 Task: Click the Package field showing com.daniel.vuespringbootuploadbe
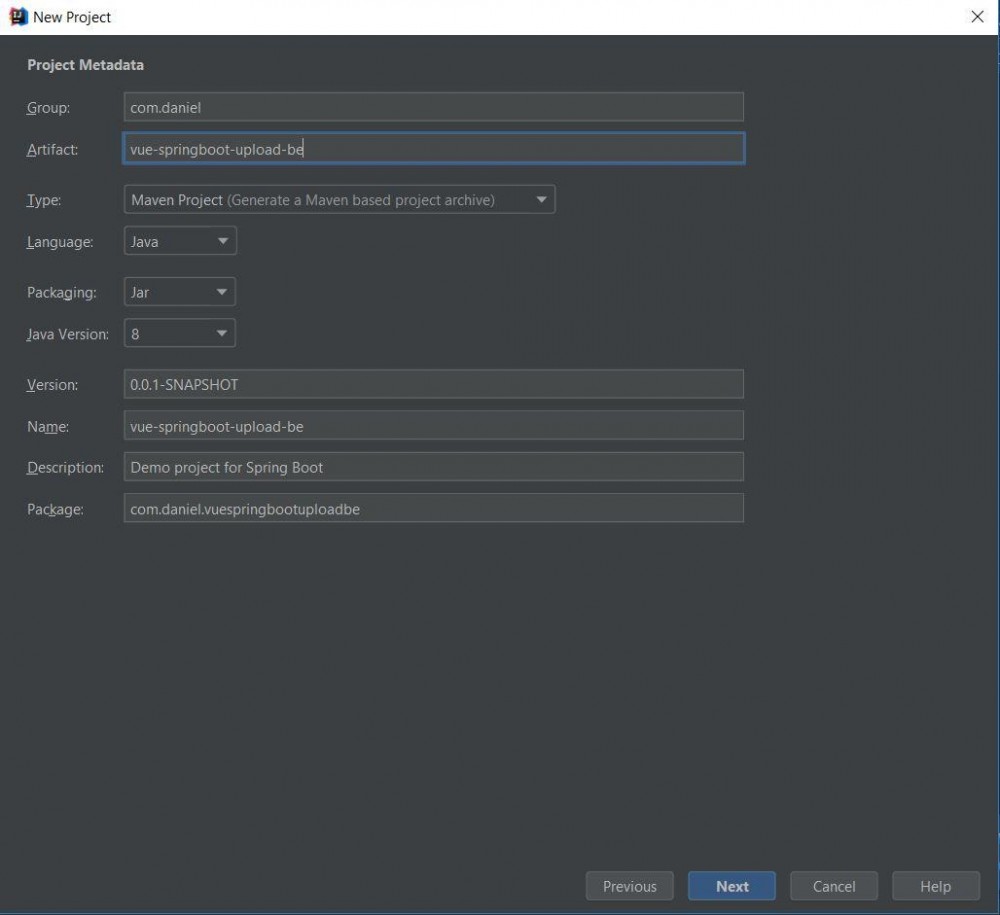pyautogui.click(x=432, y=508)
